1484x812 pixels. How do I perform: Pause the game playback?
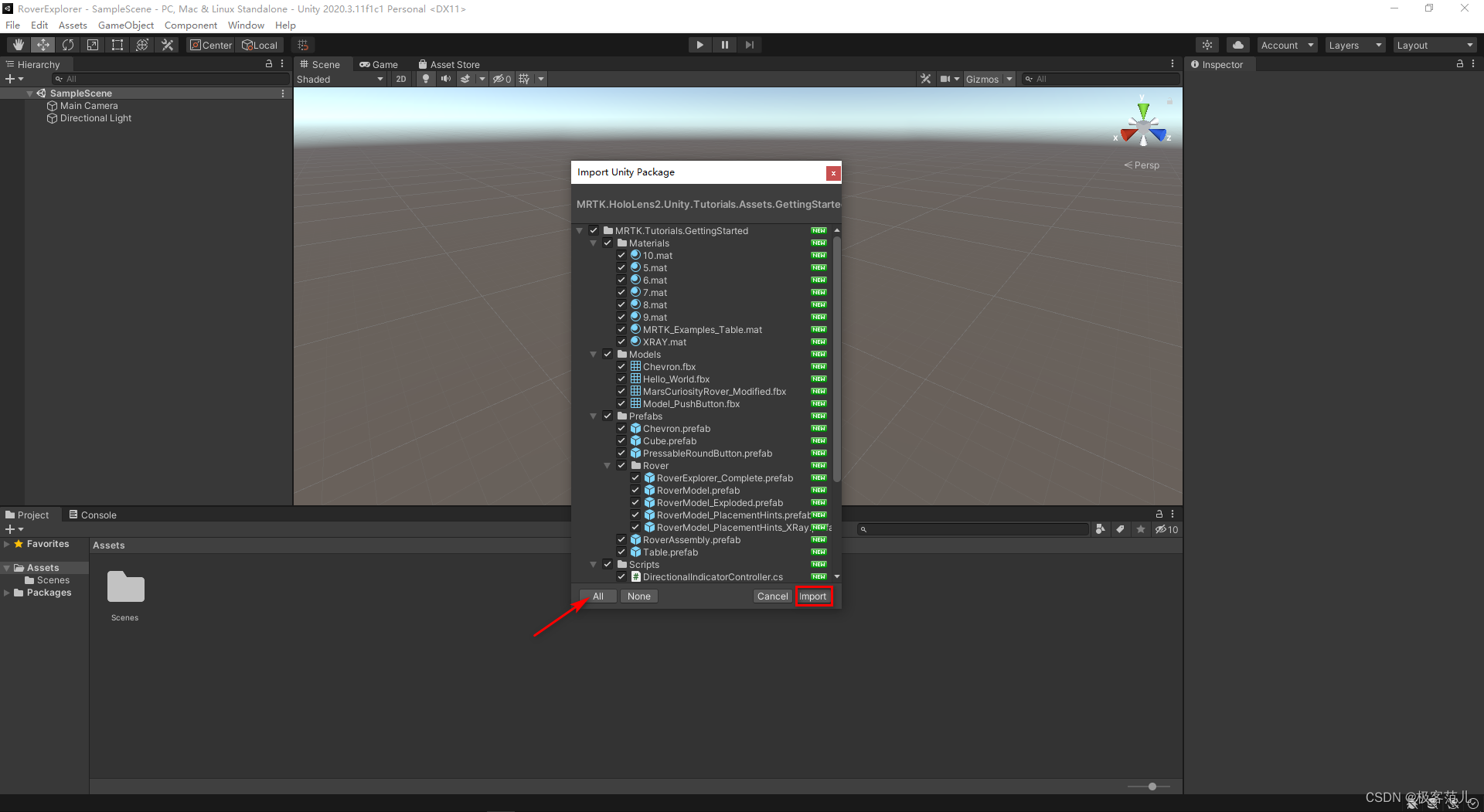(x=724, y=45)
